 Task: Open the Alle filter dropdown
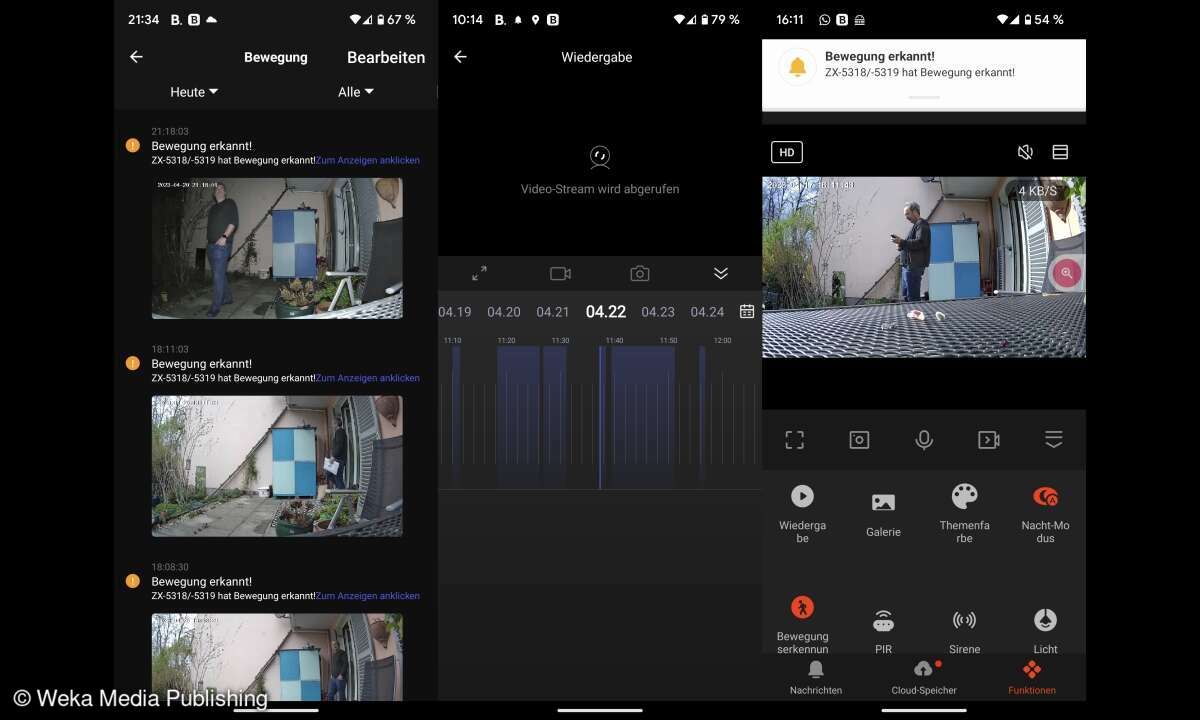coord(356,92)
